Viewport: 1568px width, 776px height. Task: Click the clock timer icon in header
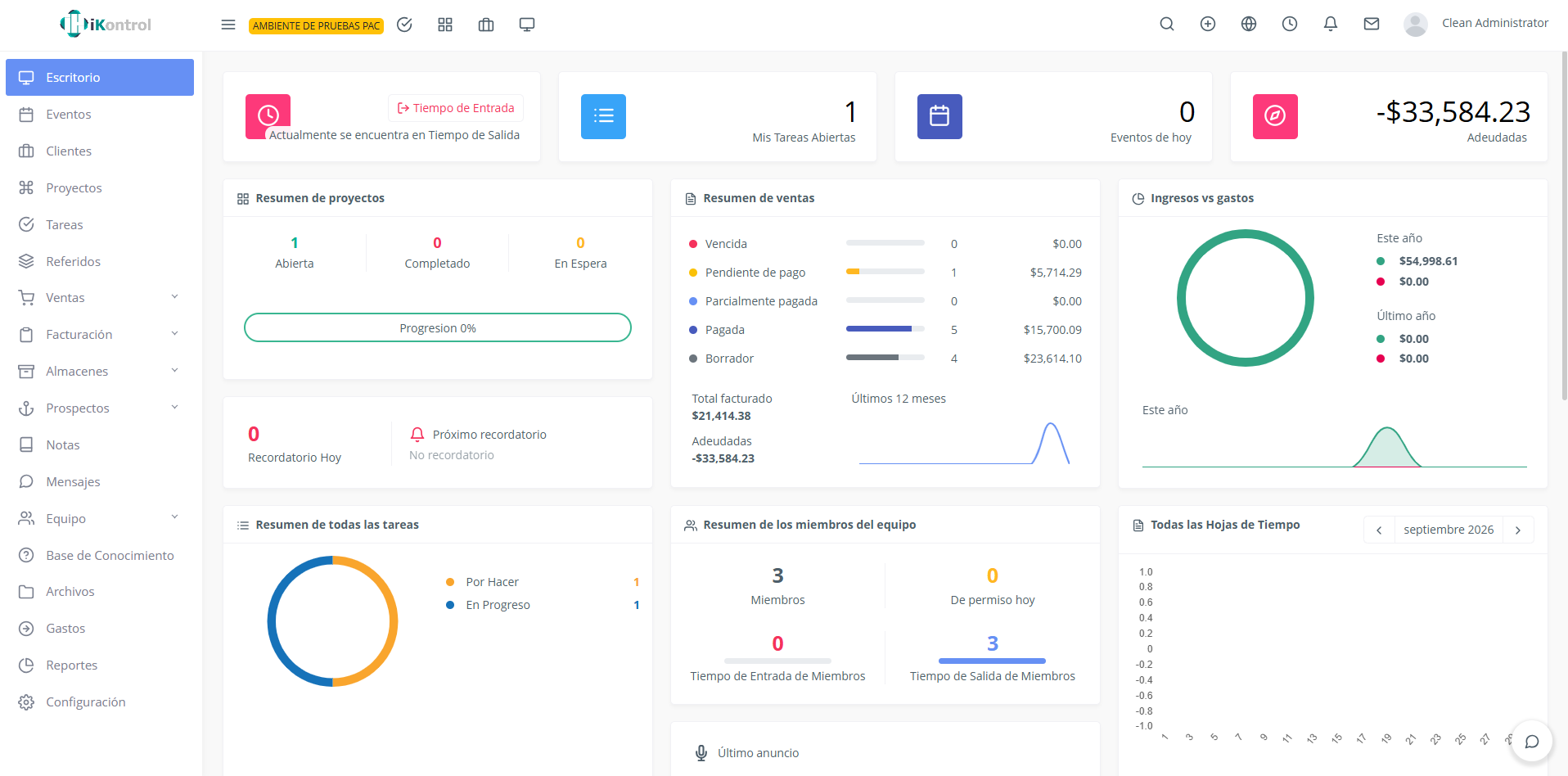pos(1290,24)
